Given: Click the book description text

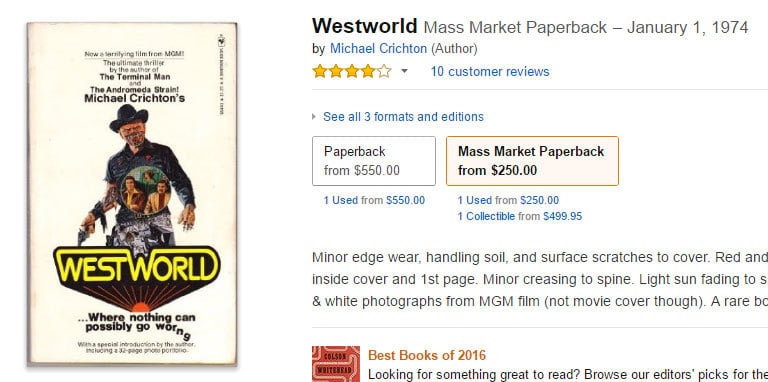Looking at the screenshot, I should pyautogui.click(x=539, y=279).
